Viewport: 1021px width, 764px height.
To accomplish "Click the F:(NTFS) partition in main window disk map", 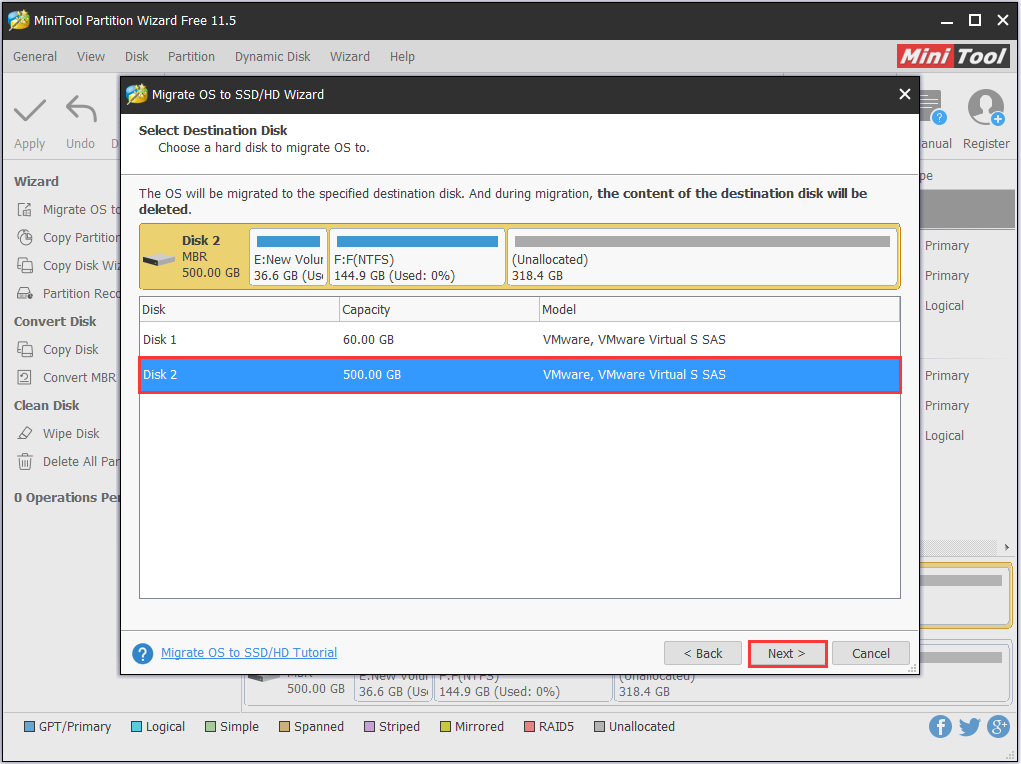I will click(523, 687).
